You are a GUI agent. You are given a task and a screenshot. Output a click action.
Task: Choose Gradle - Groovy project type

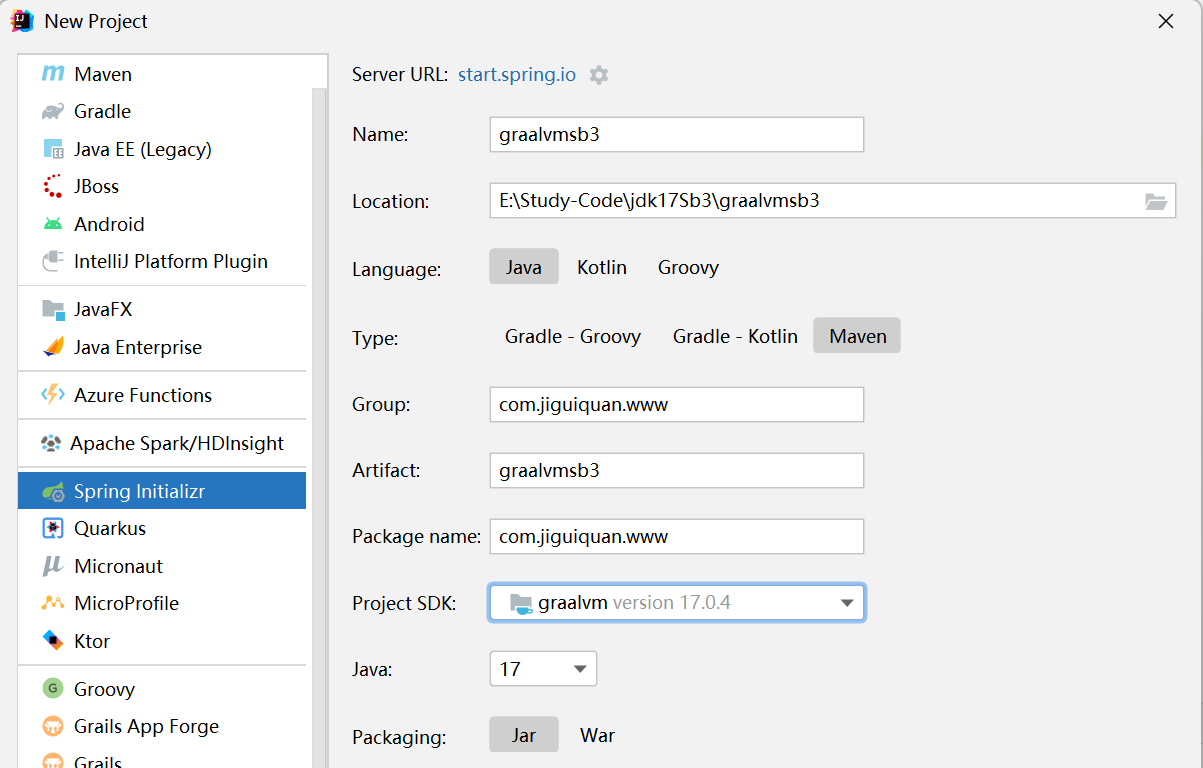pos(573,336)
